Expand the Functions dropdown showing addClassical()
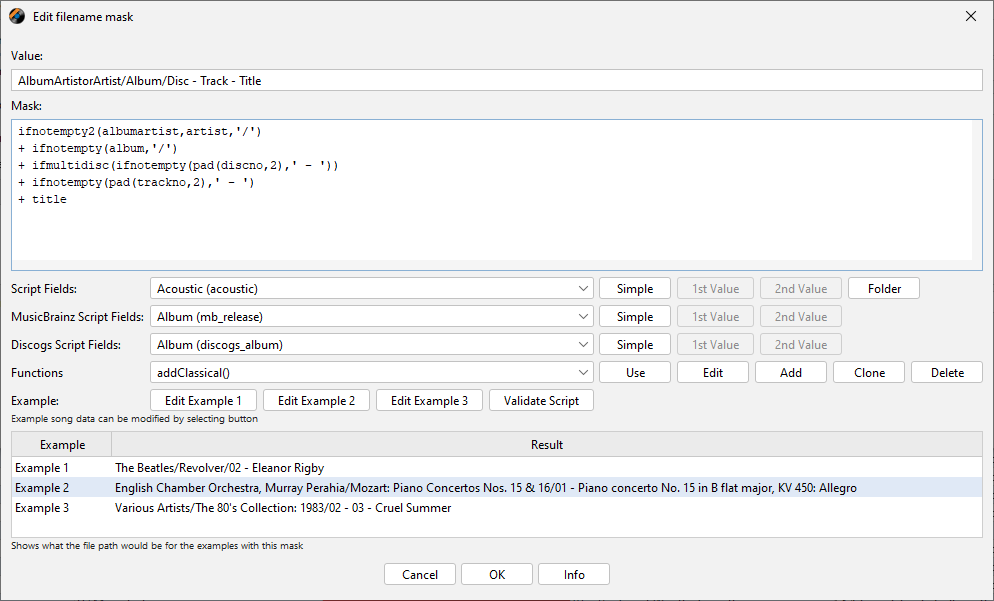The width and height of the screenshot is (994, 601). pyautogui.click(x=373, y=373)
